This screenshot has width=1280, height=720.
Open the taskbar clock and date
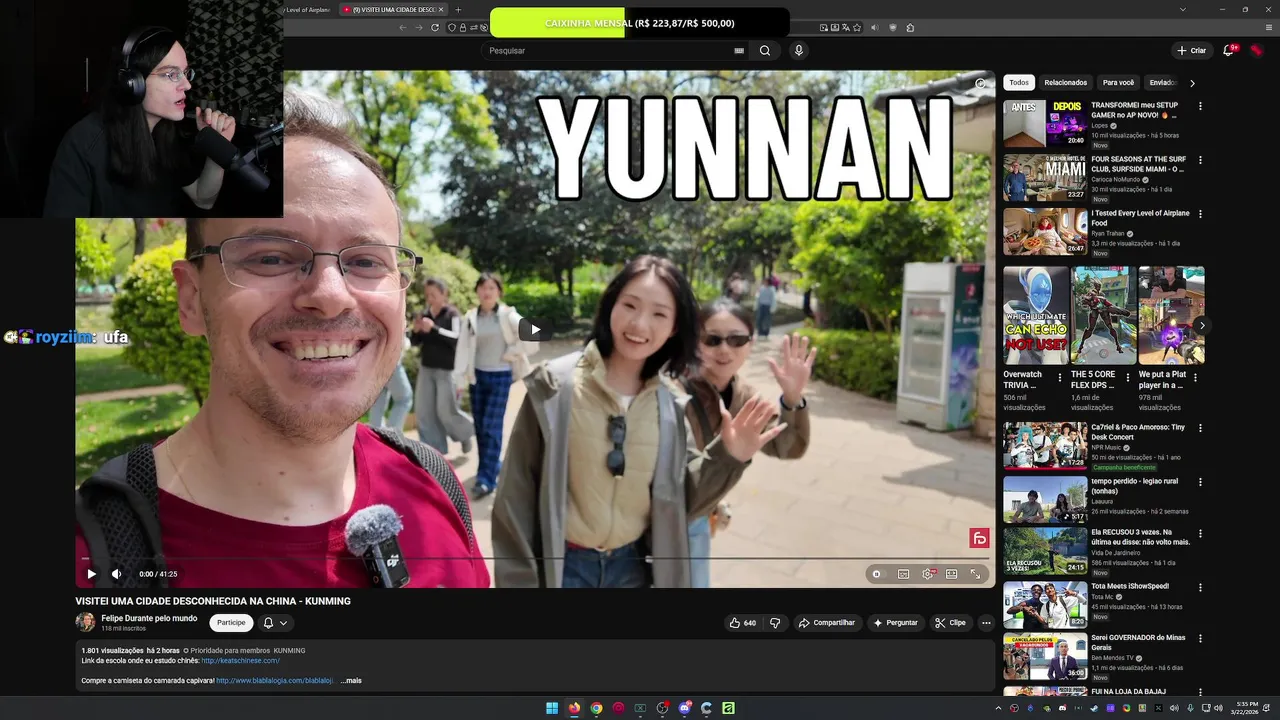pyautogui.click(x=1247, y=708)
